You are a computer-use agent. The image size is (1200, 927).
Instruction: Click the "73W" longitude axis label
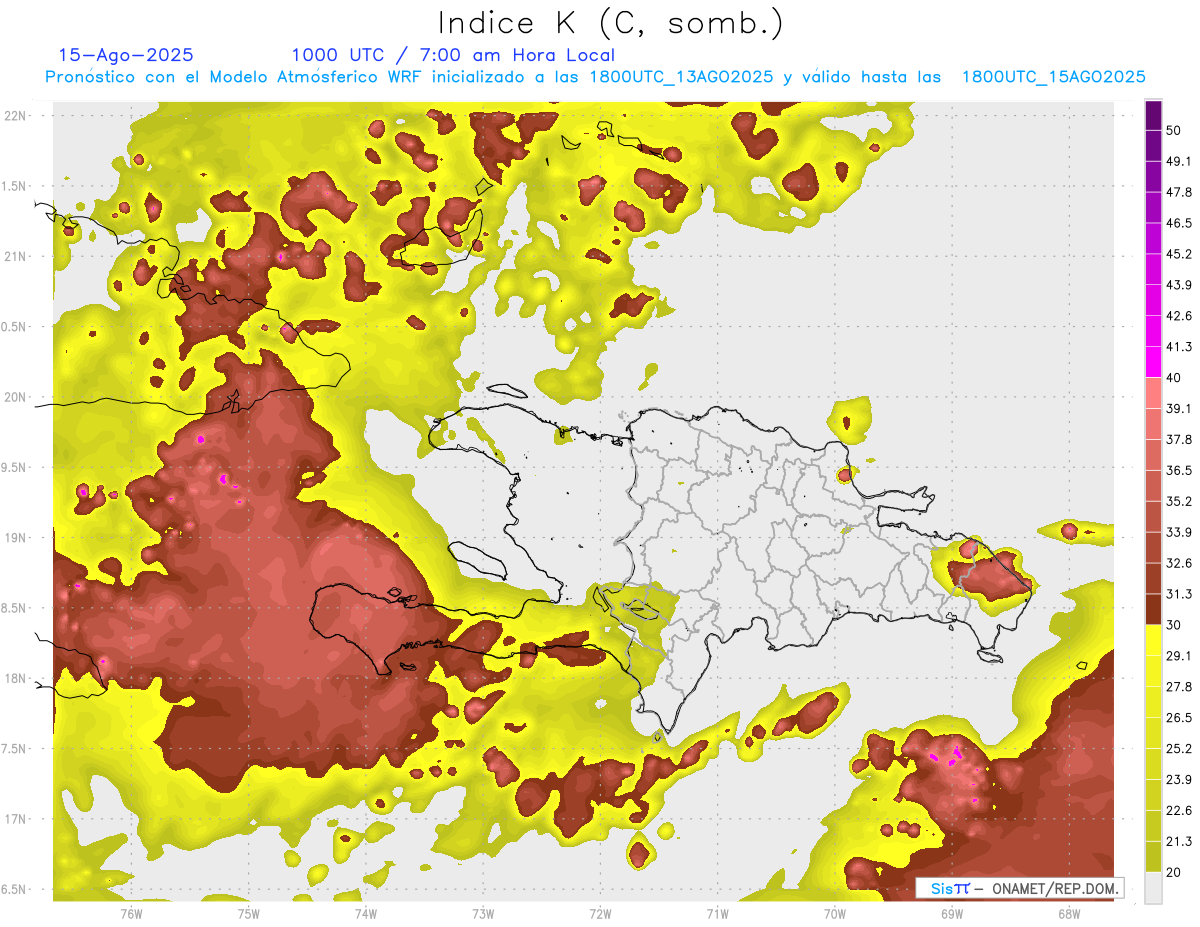click(x=483, y=914)
